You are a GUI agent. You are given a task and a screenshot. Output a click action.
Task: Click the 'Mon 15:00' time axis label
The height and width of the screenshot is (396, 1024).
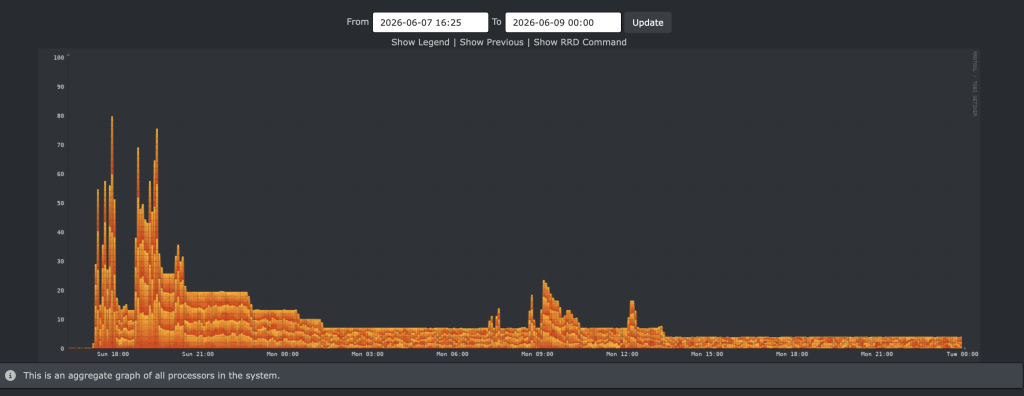[707, 354]
